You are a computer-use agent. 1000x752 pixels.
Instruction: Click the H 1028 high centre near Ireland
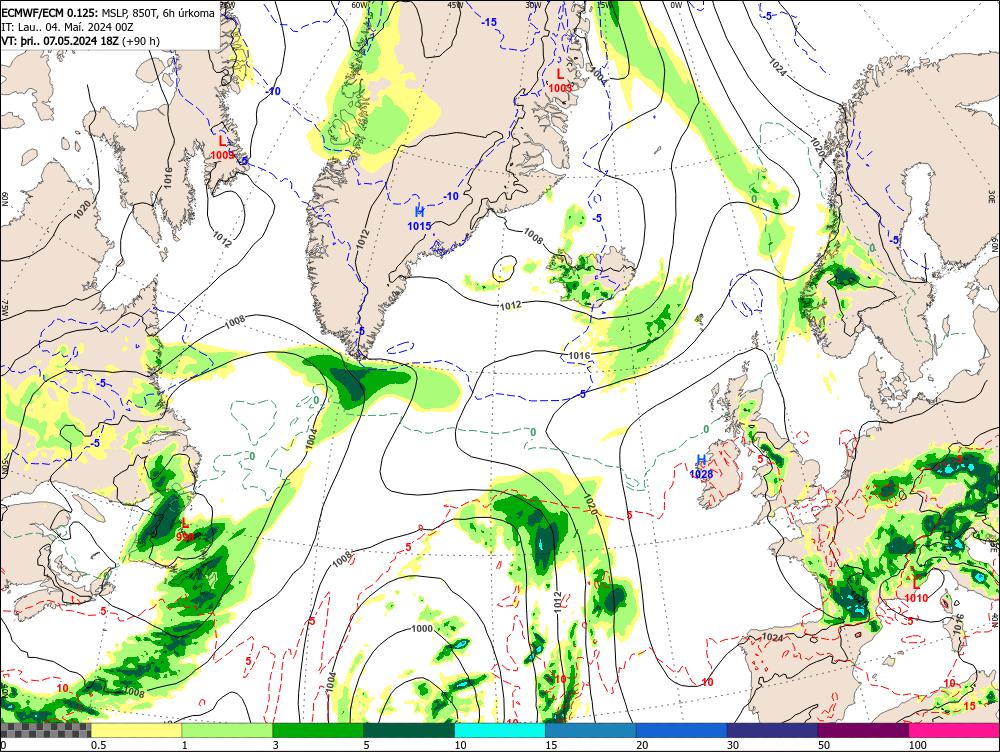pos(701,466)
